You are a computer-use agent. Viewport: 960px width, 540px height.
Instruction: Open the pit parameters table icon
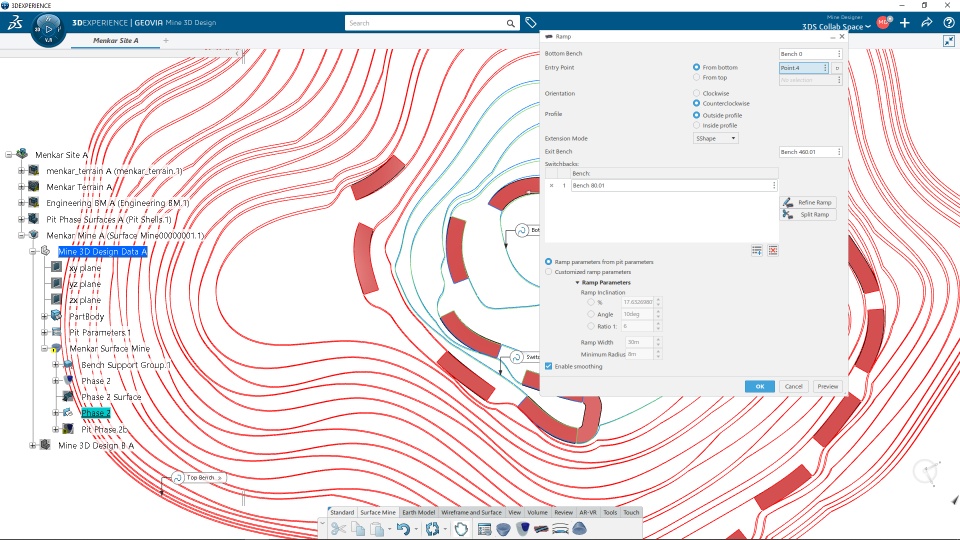click(x=484, y=528)
